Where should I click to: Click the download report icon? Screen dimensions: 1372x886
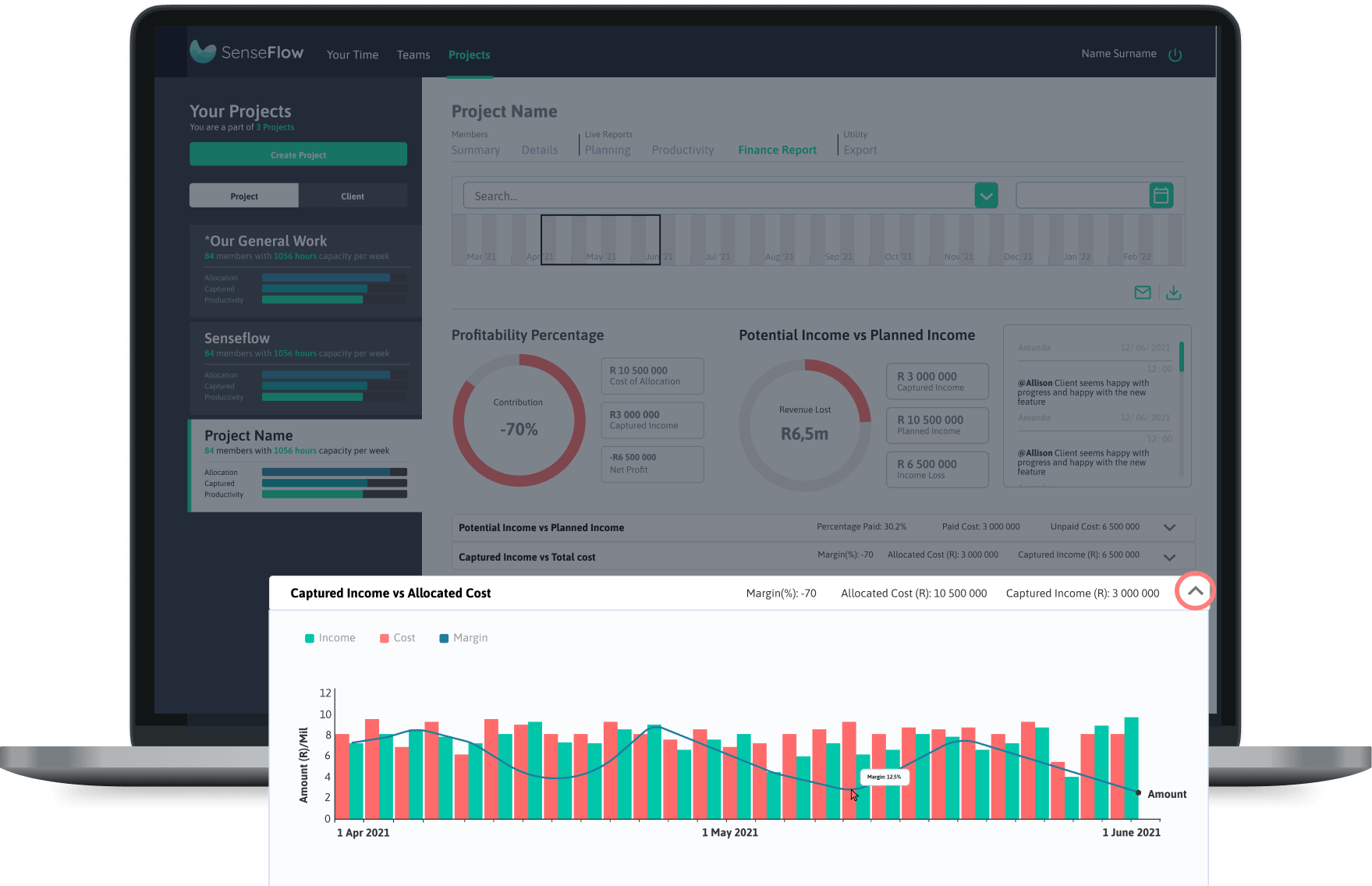tap(1173, 292)
